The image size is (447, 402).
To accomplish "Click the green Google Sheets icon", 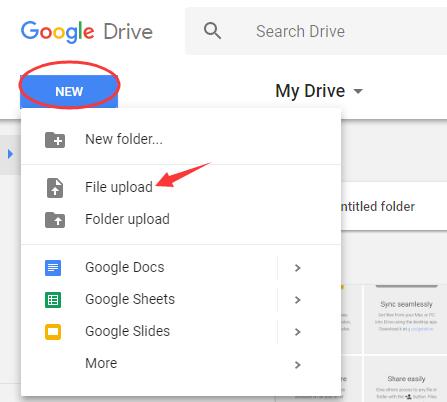I will point(53,300).
